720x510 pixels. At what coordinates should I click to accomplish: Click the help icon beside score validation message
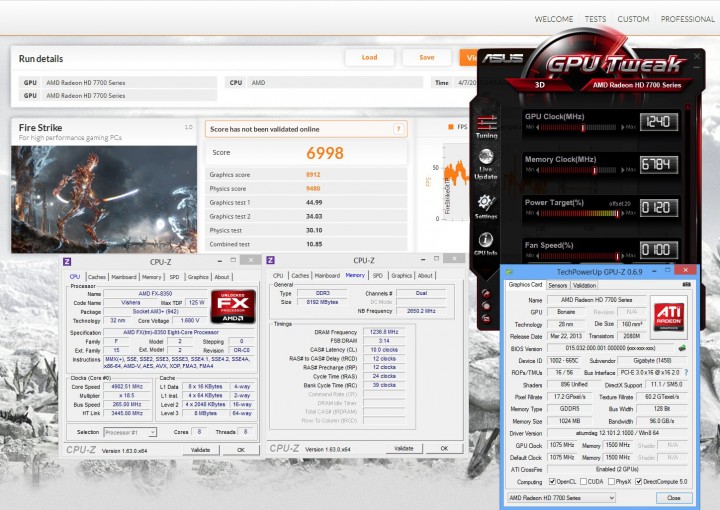[399, 129]
